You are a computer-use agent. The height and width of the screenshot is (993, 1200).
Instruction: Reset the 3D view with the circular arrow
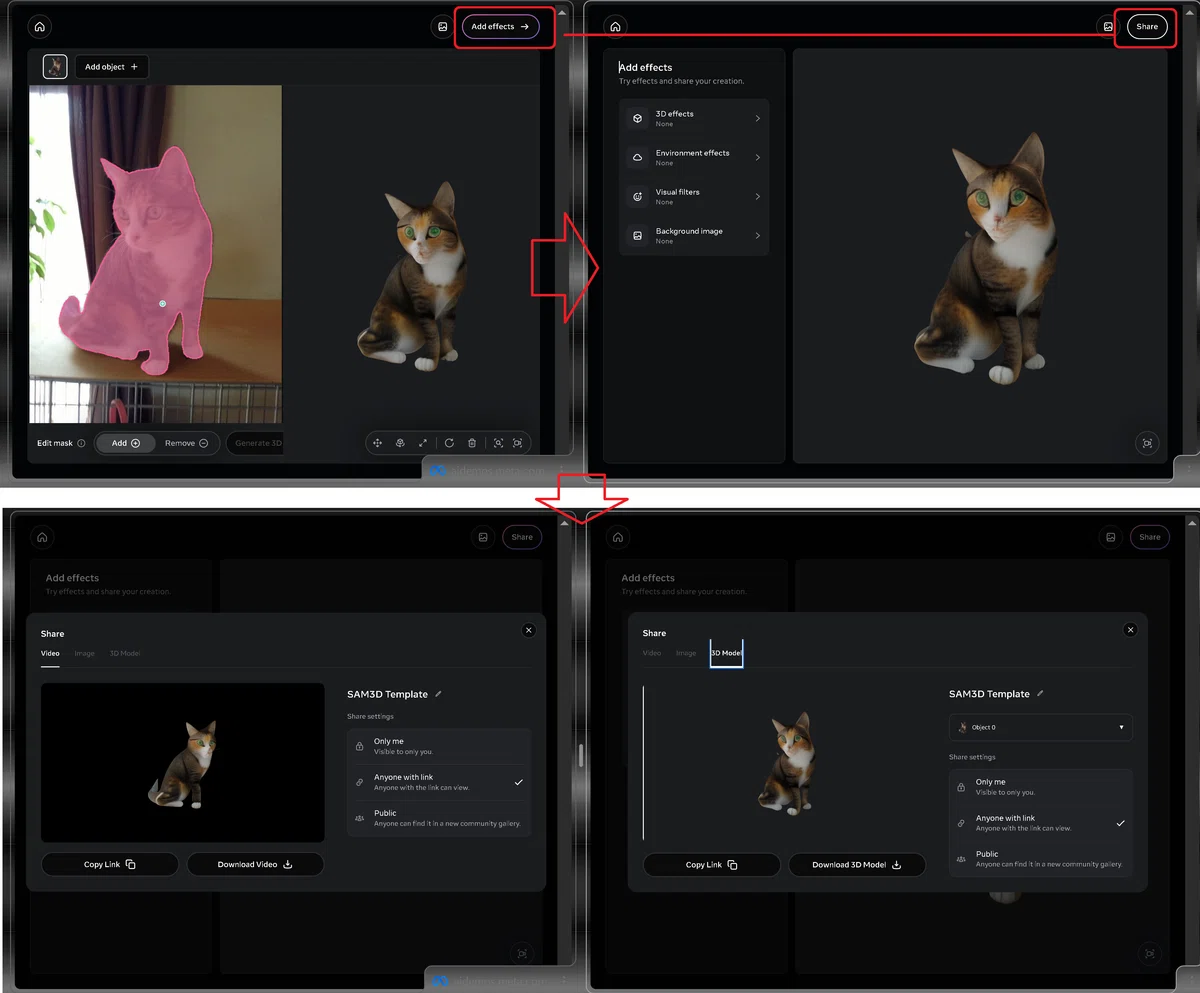point(449,443)
